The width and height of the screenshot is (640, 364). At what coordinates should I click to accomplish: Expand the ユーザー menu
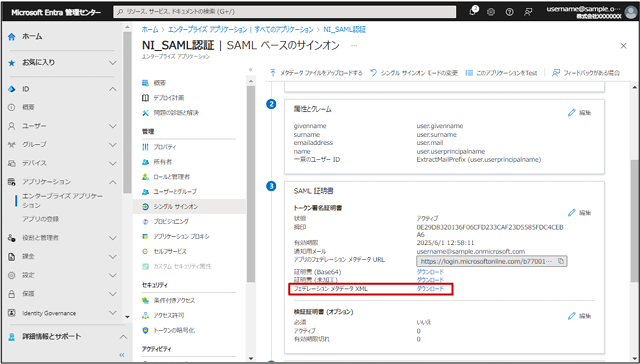(113, 126)
